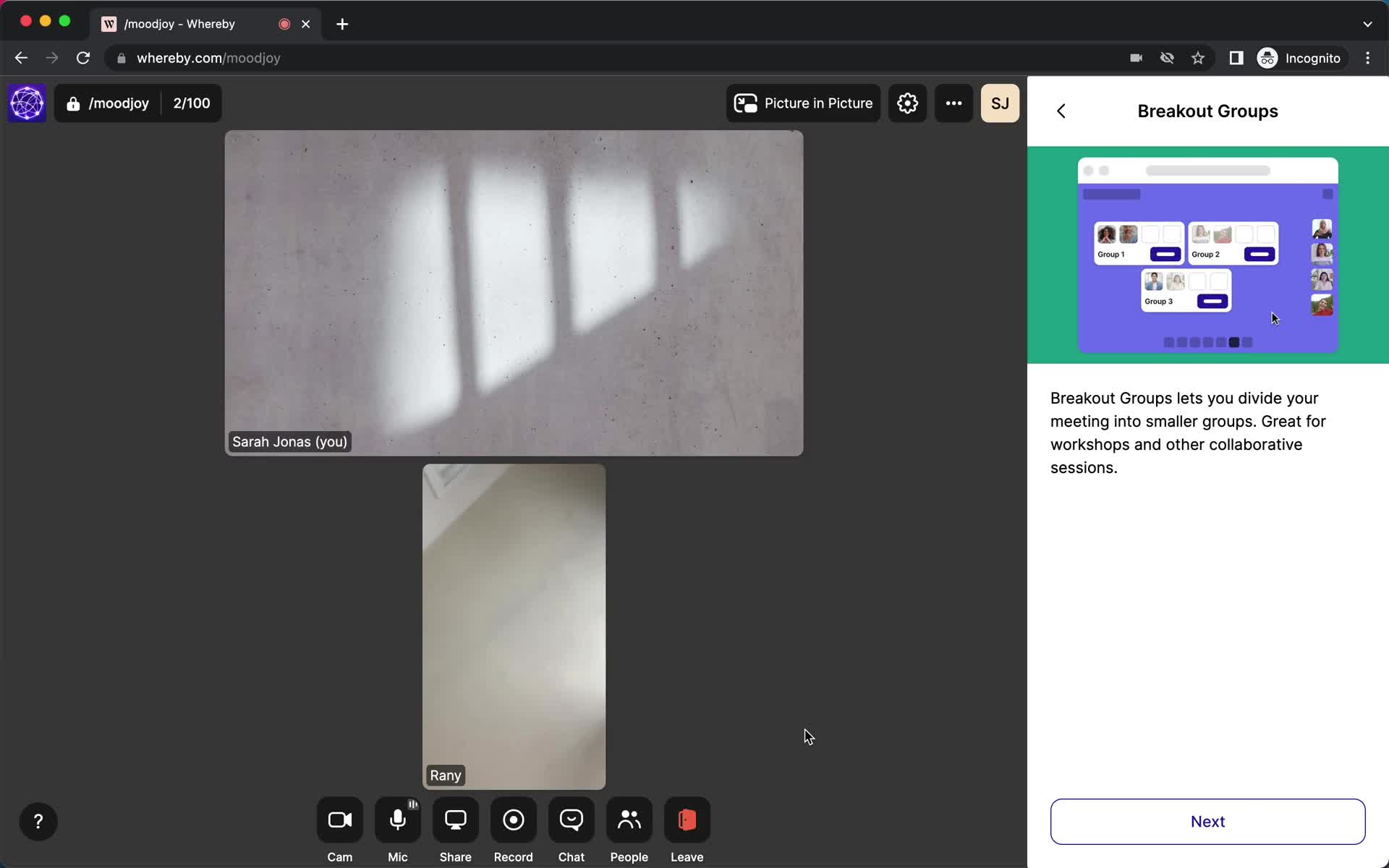
Task: Click help question mark icon
Action: click(x=39, y=821)
